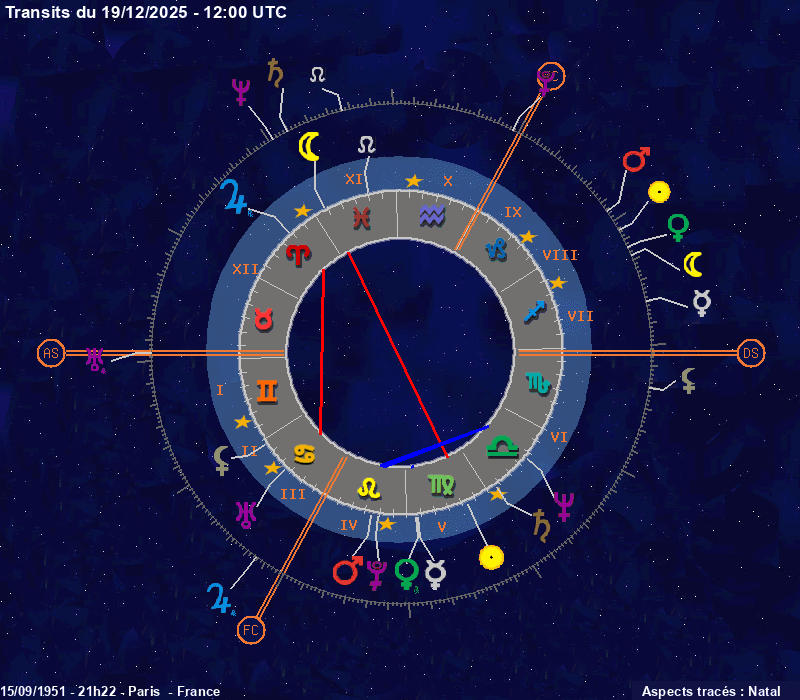Click the Transits du 19/12/2025 title

[145, 12]
